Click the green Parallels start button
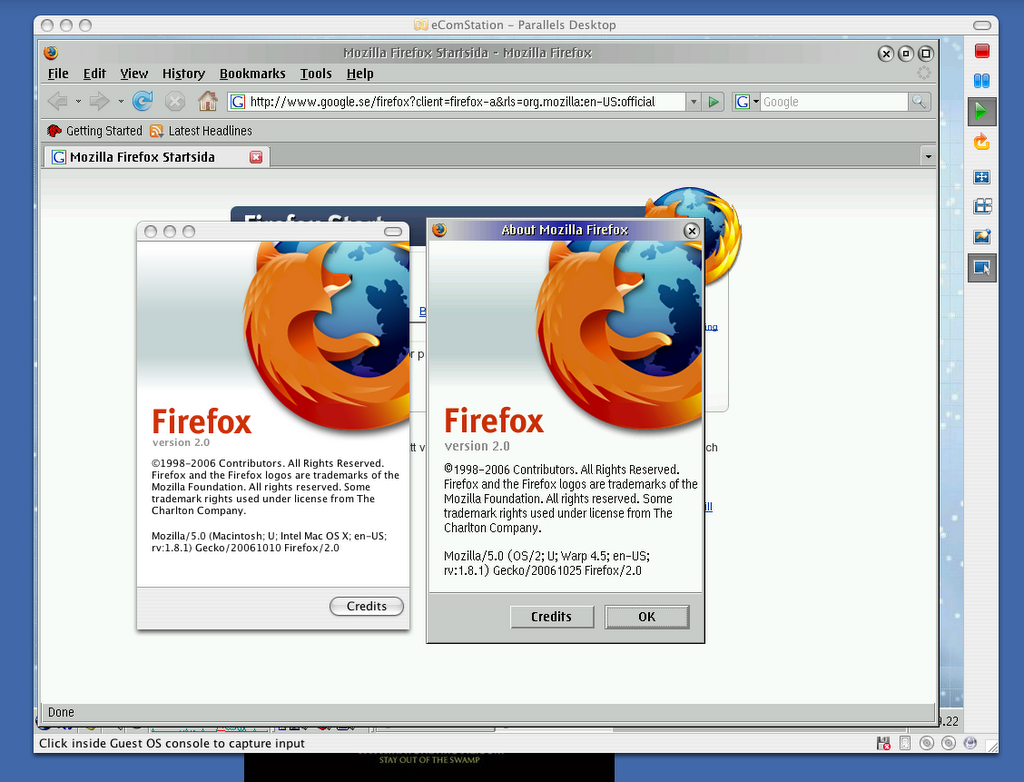This screenshot has height=782, width=1024. coord(982,112)
